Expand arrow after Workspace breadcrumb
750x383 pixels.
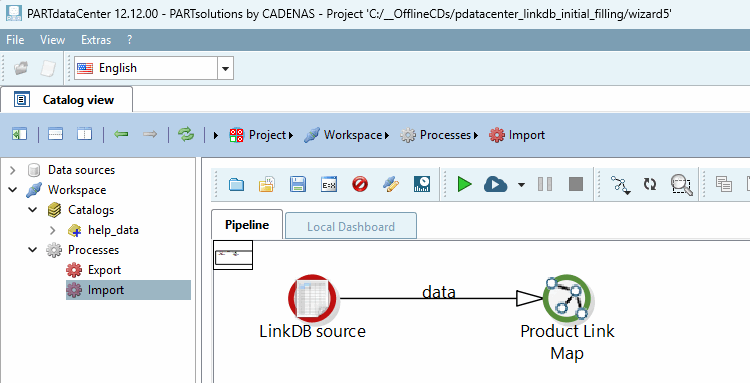pyautogui.click(x=386, y=136)
